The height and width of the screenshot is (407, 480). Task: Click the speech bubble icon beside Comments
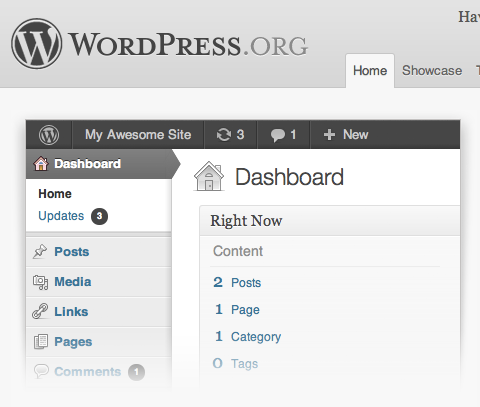41,371
